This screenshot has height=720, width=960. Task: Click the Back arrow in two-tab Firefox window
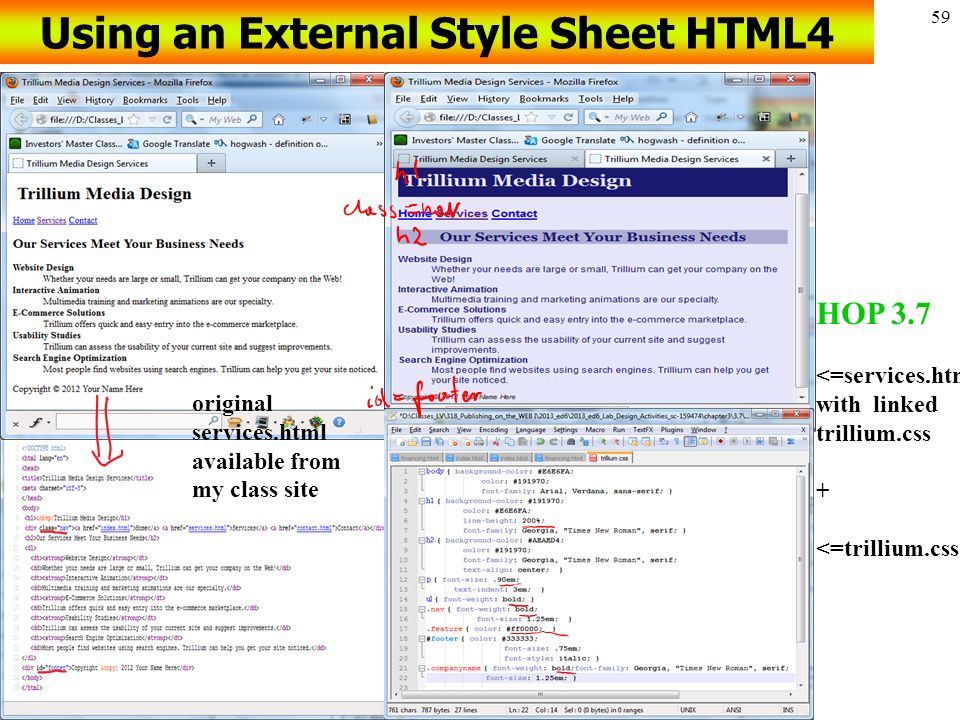coord(407,117)
